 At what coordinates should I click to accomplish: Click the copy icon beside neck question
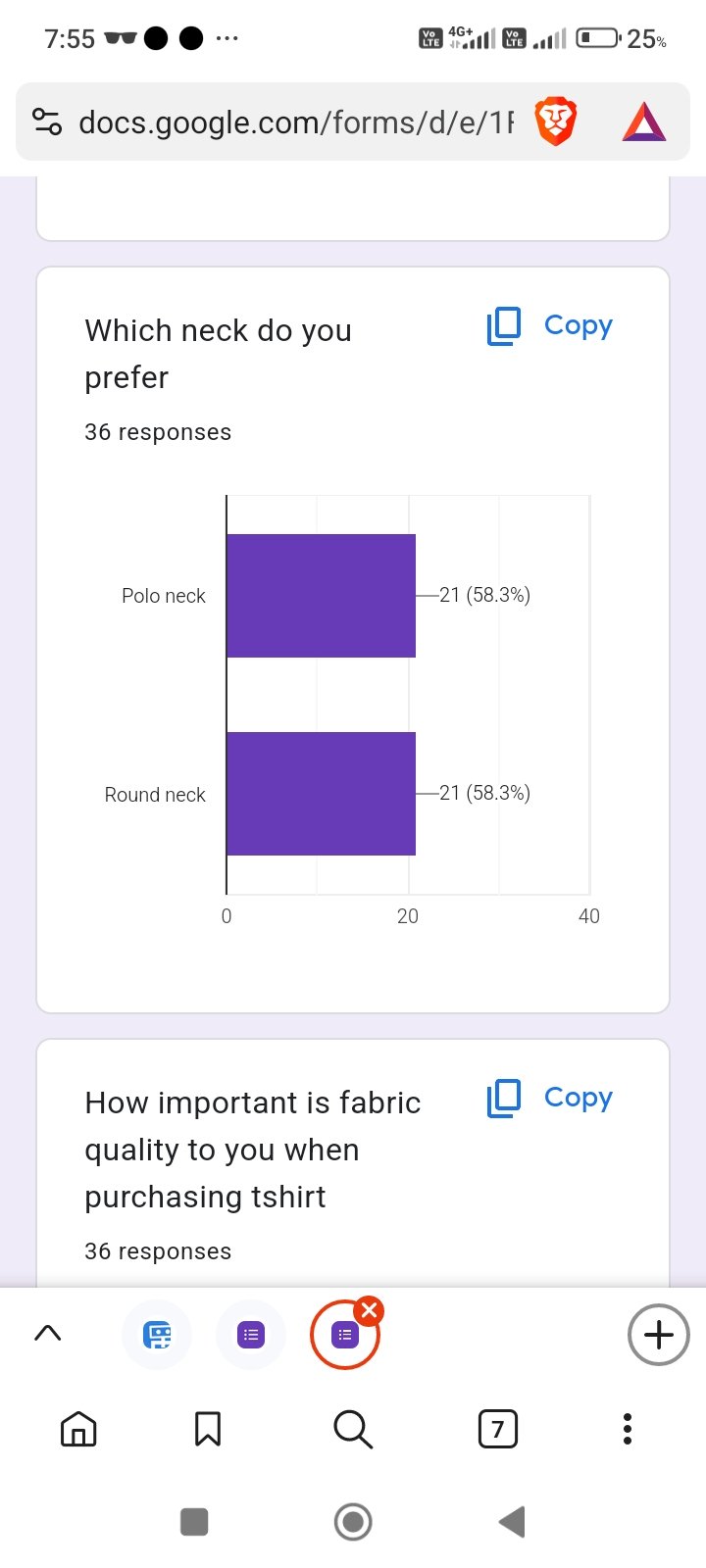pyautogui.click(x=504, y=326)
